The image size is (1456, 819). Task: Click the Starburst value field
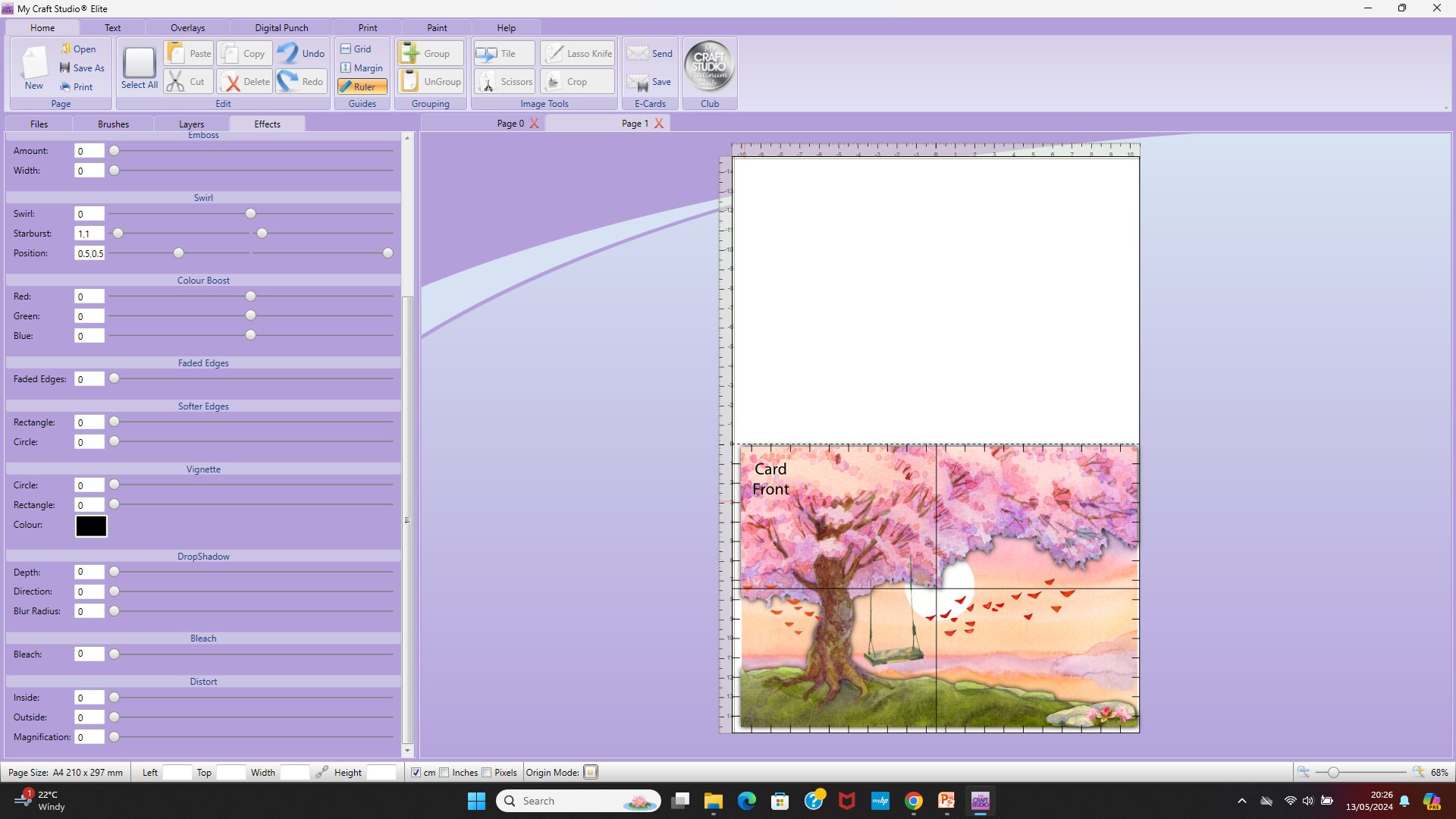point(89,234)
